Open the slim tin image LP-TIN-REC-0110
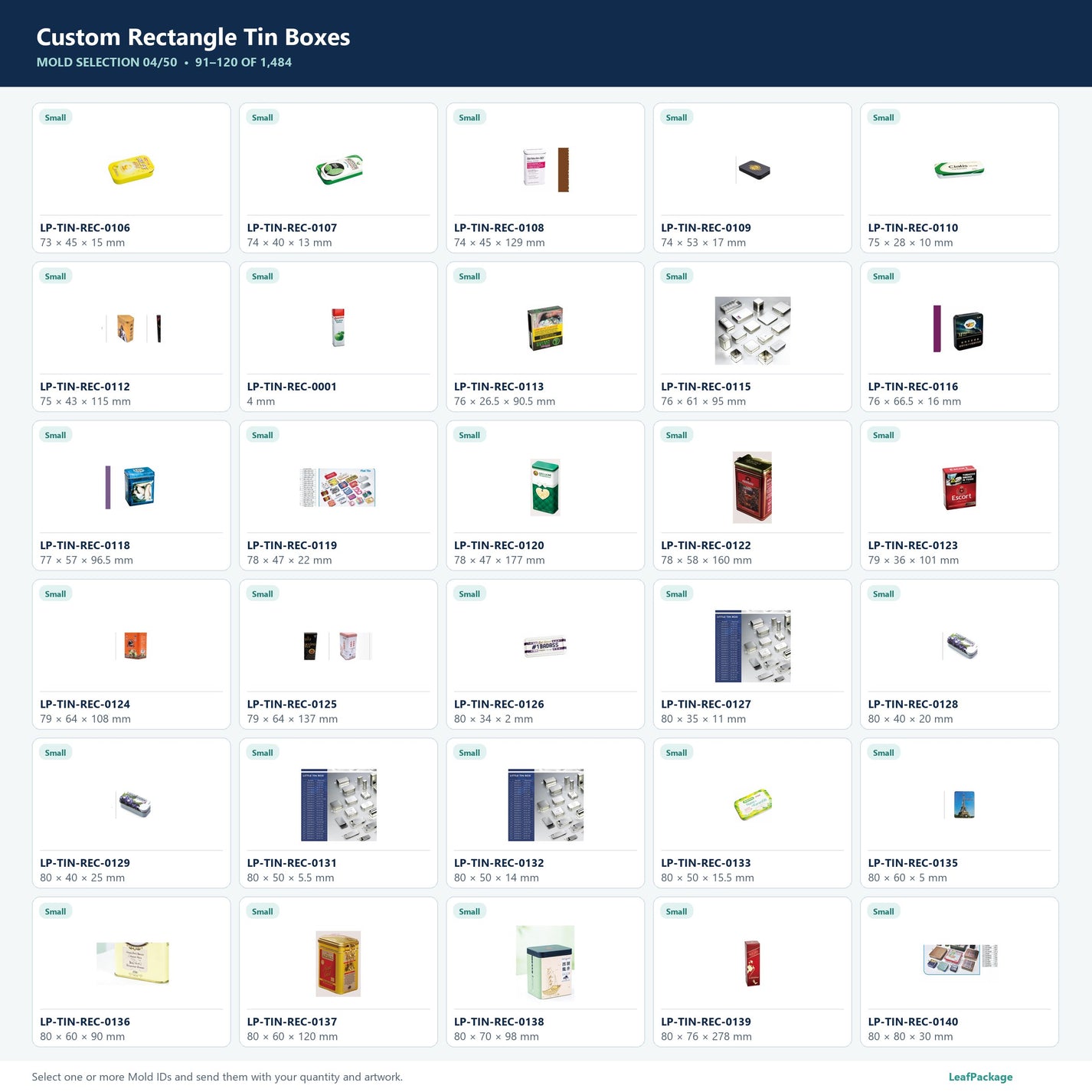Viewport: 1092px width, 1092px height. [960, 170]
